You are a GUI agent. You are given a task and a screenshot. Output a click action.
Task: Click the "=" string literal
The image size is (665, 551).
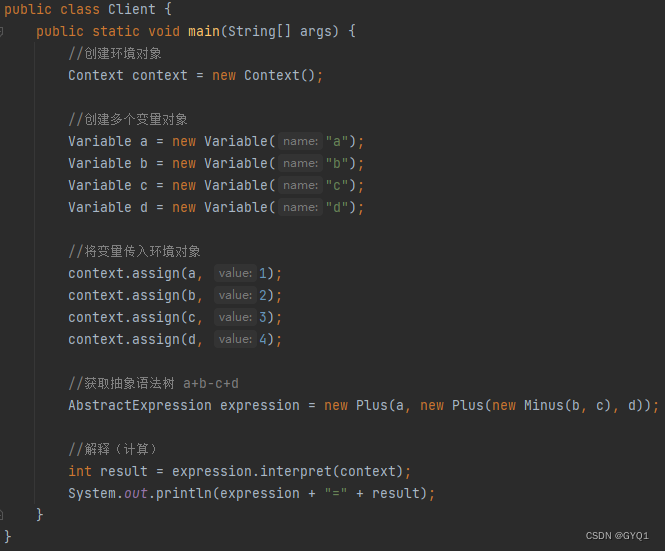(x=336, y=493)
